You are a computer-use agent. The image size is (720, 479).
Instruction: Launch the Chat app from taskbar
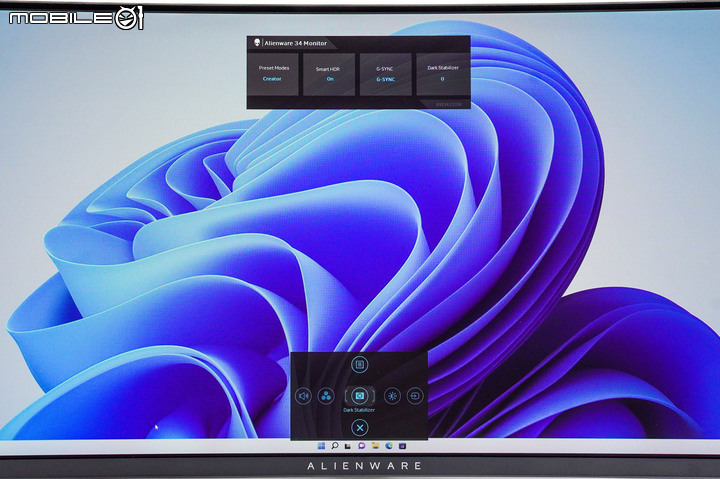click(362, 446)
